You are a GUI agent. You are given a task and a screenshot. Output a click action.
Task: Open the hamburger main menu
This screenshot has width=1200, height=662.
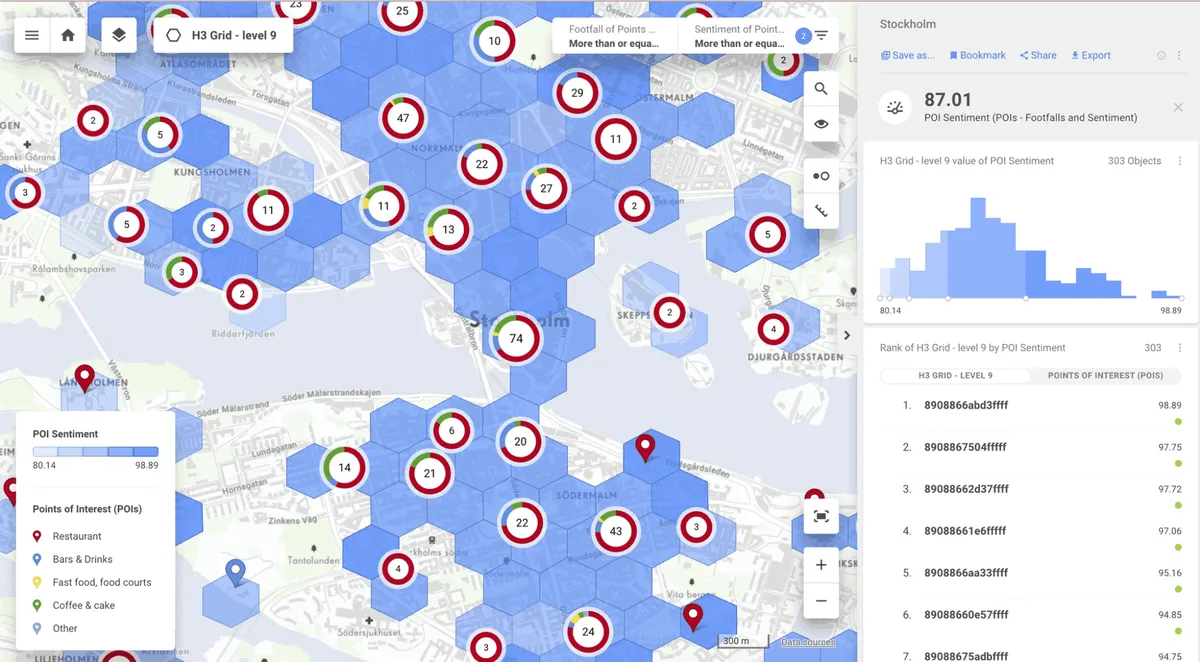(32, 35)
